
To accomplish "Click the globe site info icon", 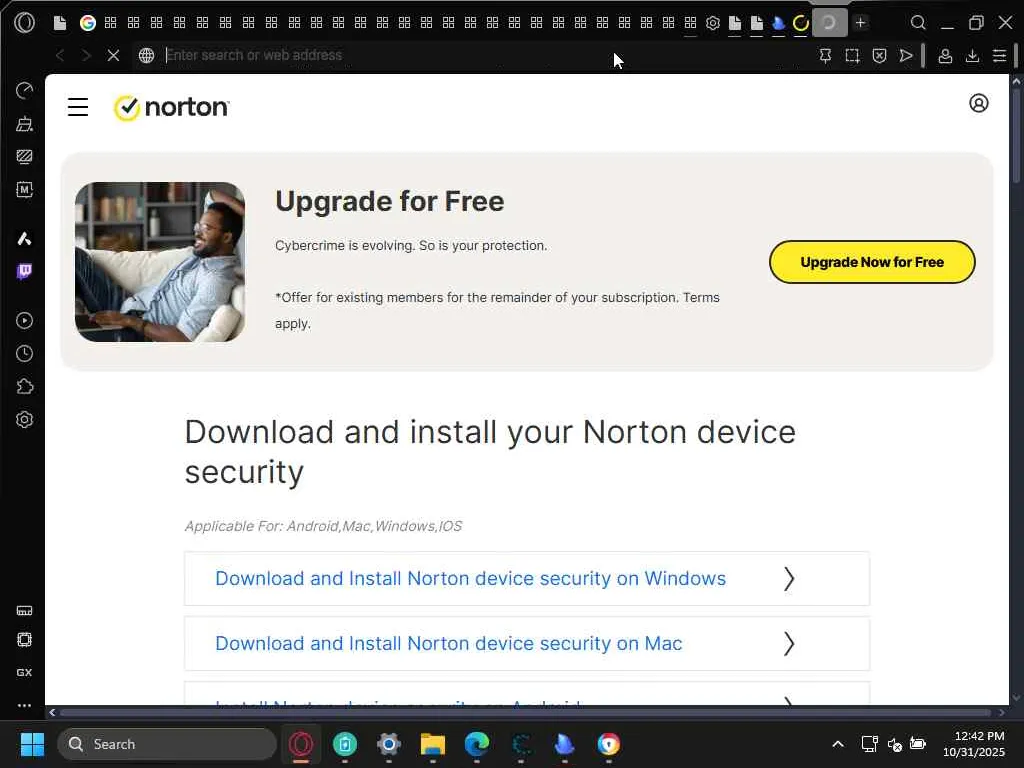I will tap(146, 56).
